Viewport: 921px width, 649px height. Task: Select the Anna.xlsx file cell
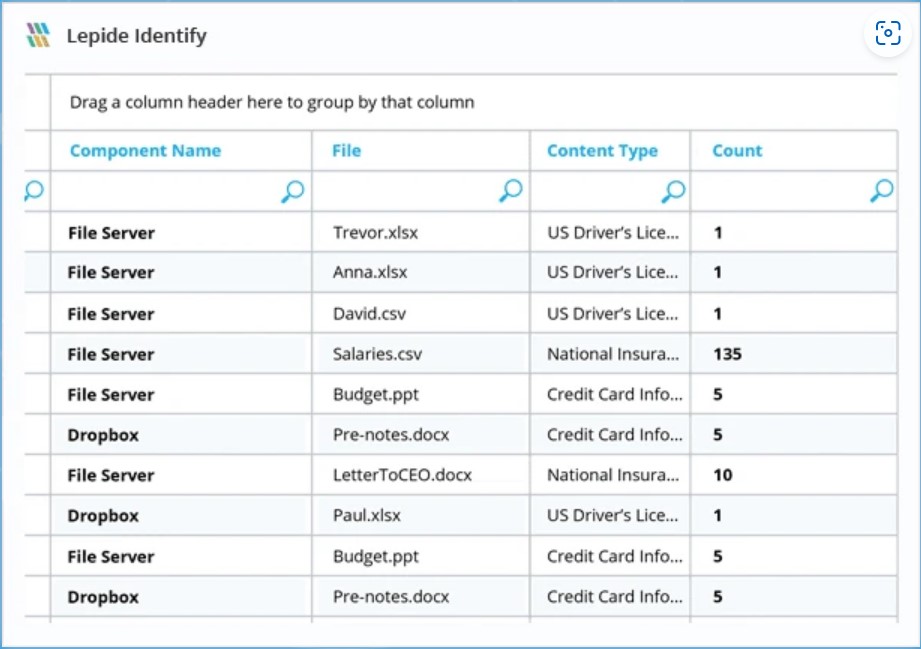point(421,273)
